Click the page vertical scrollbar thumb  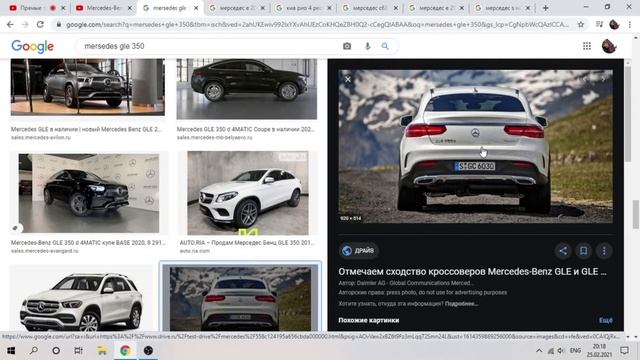[636, 214]
